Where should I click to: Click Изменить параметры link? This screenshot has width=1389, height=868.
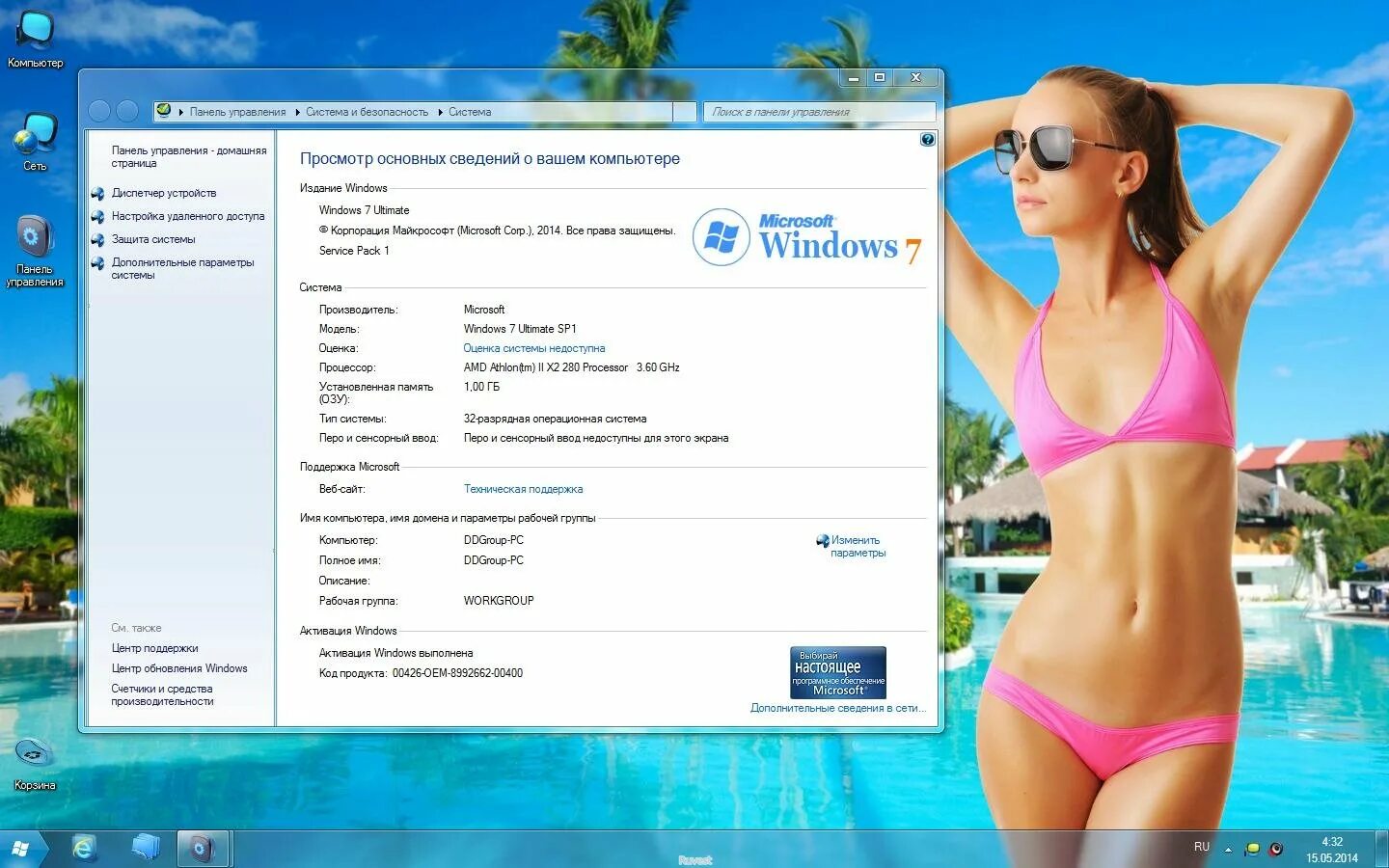click(858, 546)
